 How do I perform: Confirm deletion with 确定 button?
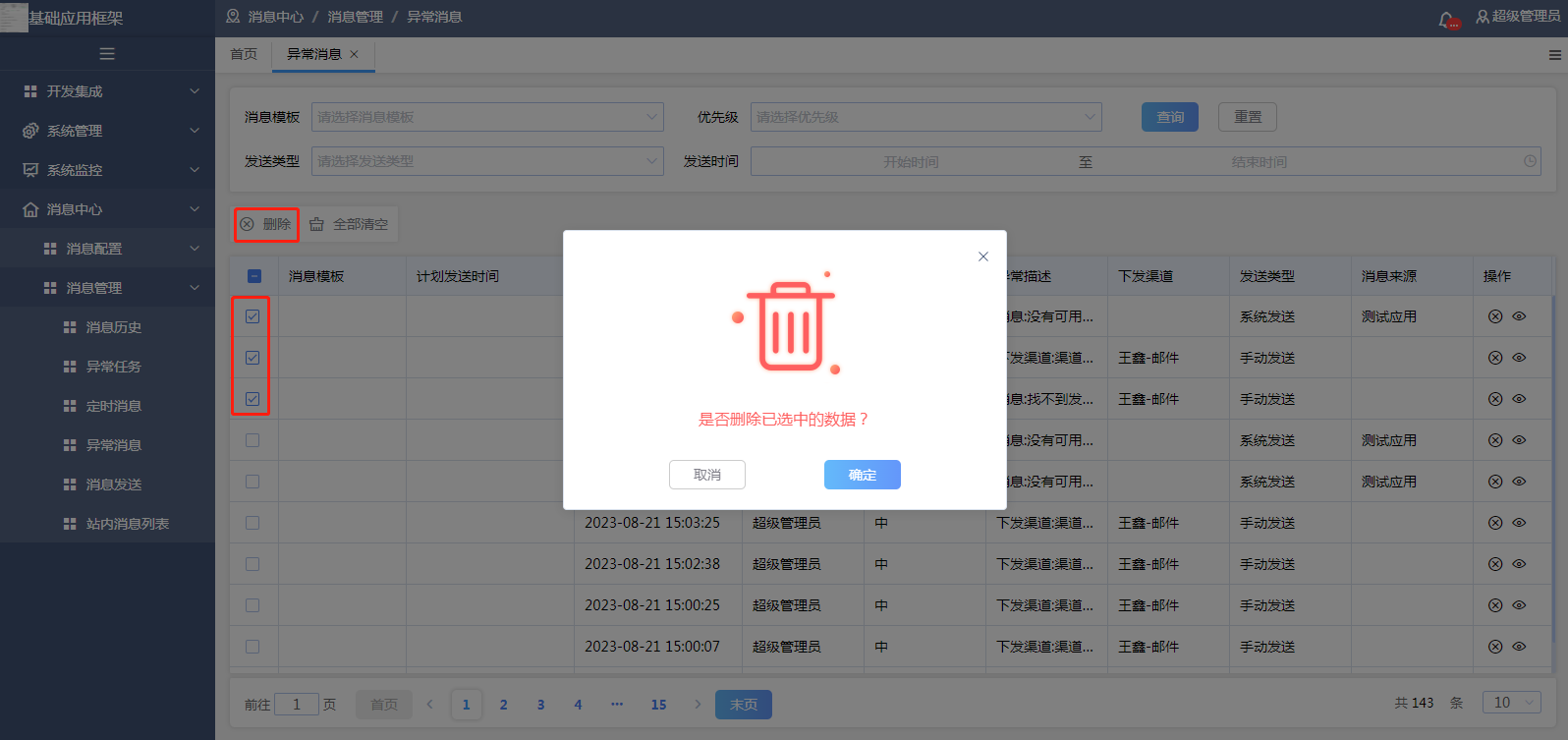click(x=862, y=475)
